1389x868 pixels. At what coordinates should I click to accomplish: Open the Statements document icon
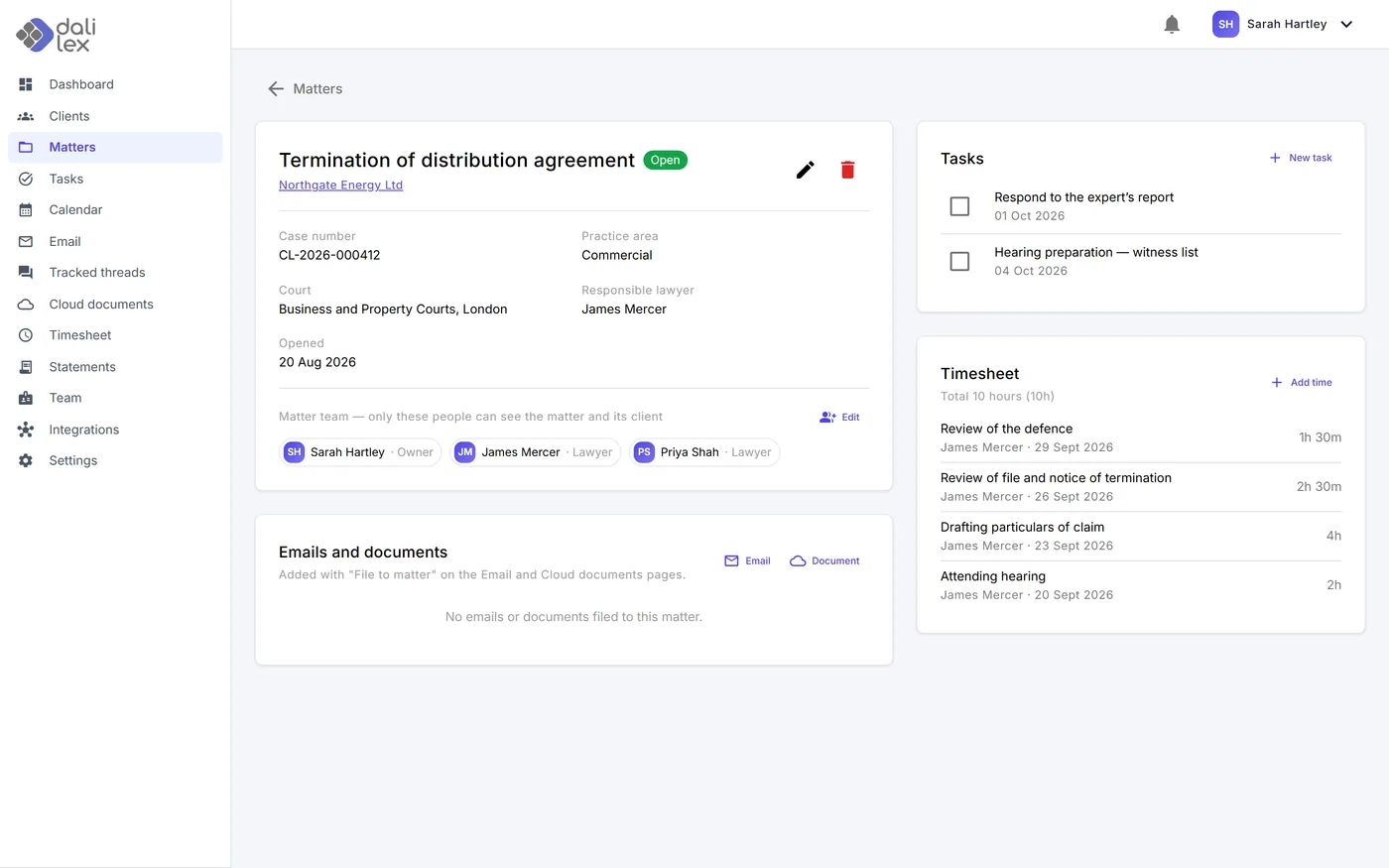[x=26, y=366]
